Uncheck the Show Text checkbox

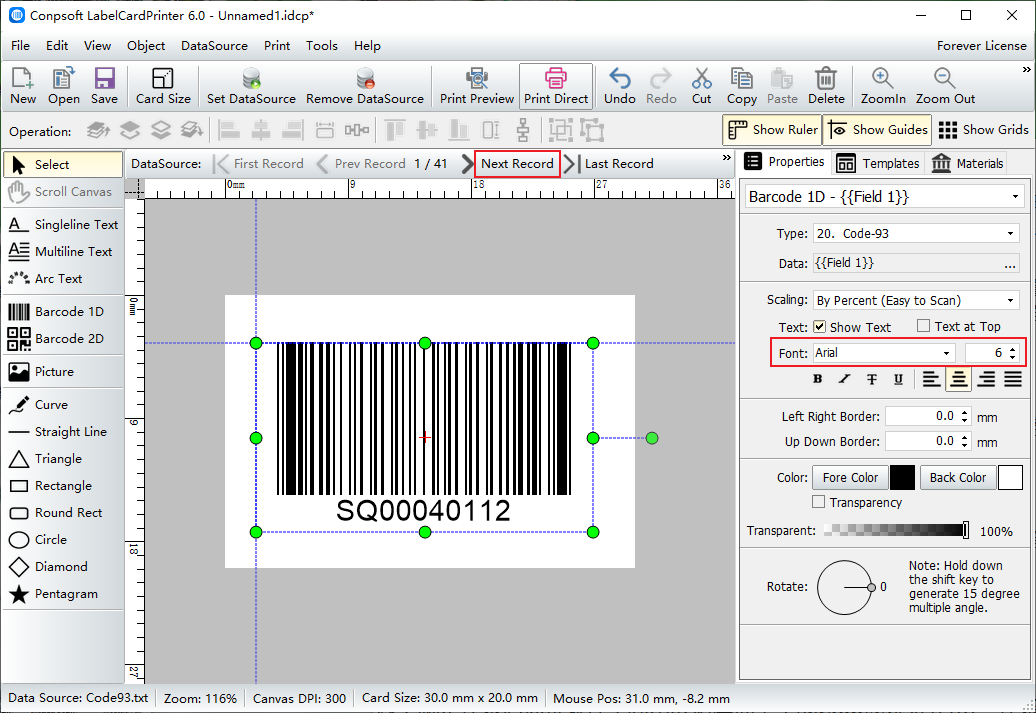[x=819, y=326]
